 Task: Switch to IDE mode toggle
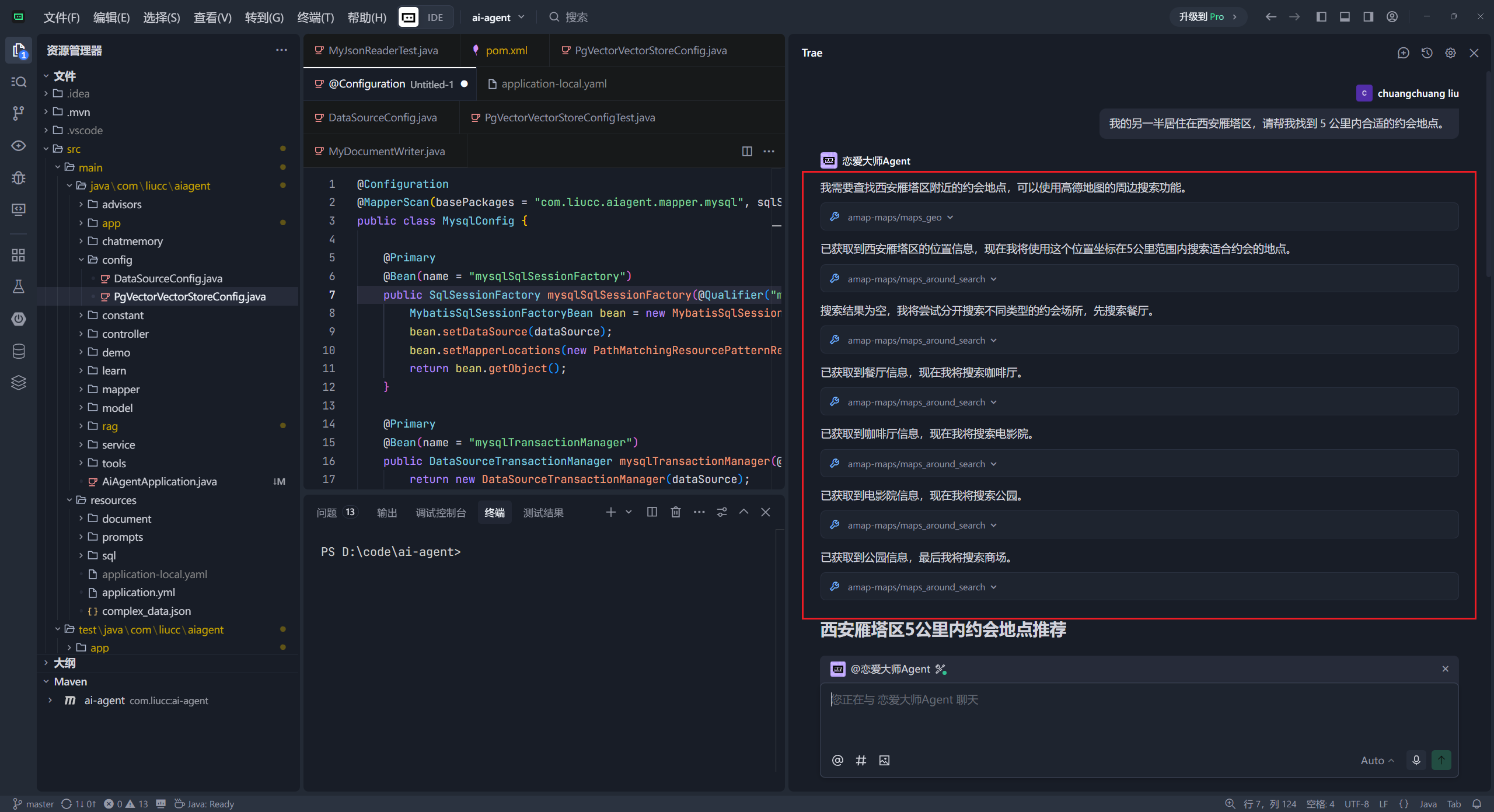(x=425, y=17)
